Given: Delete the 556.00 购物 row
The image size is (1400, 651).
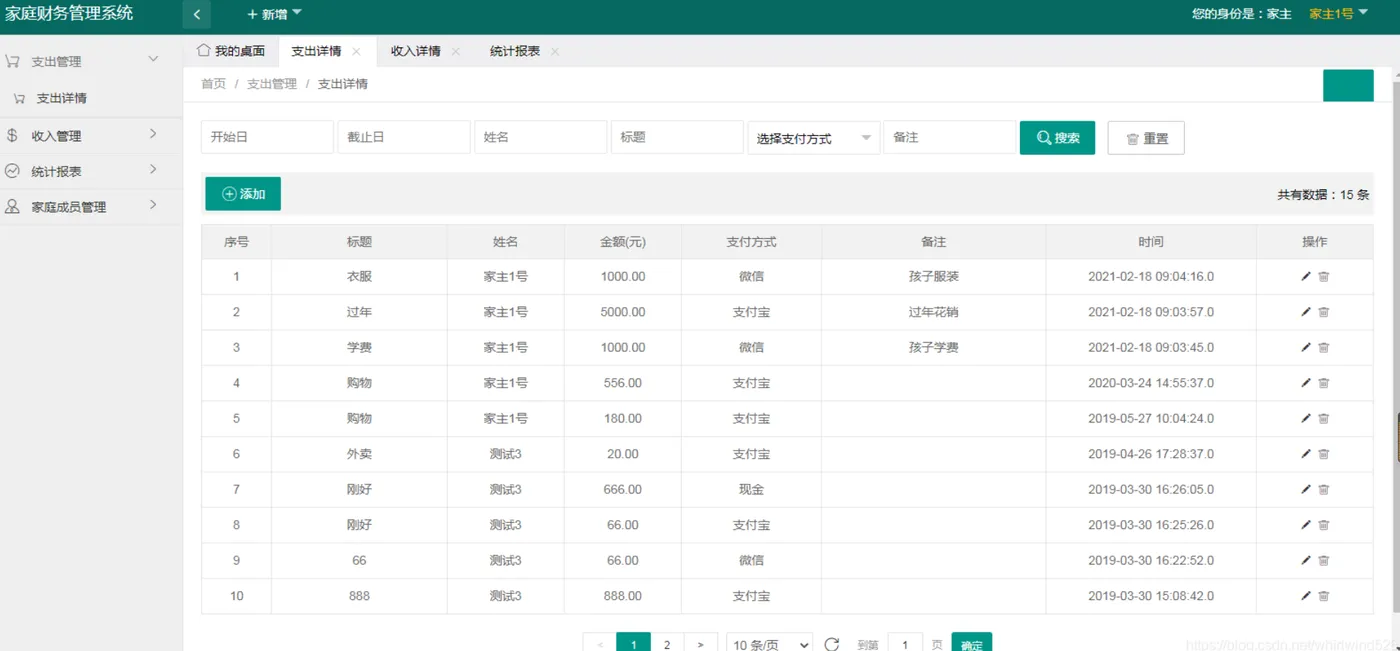Looking at the screenshot, I should click(x=1324, y=383).
